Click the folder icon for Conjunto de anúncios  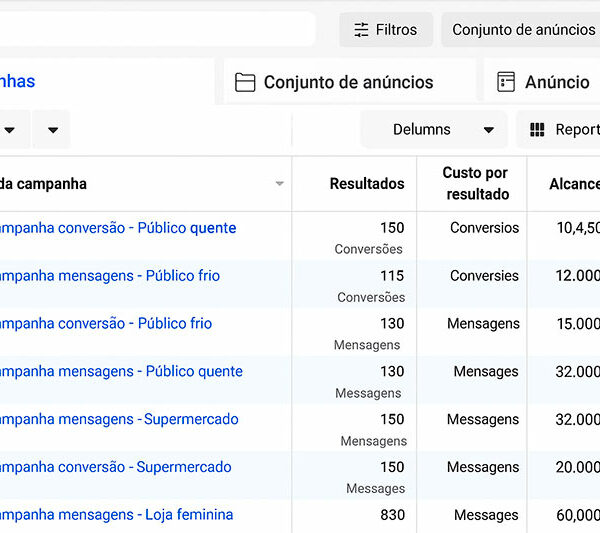[245, 82]
